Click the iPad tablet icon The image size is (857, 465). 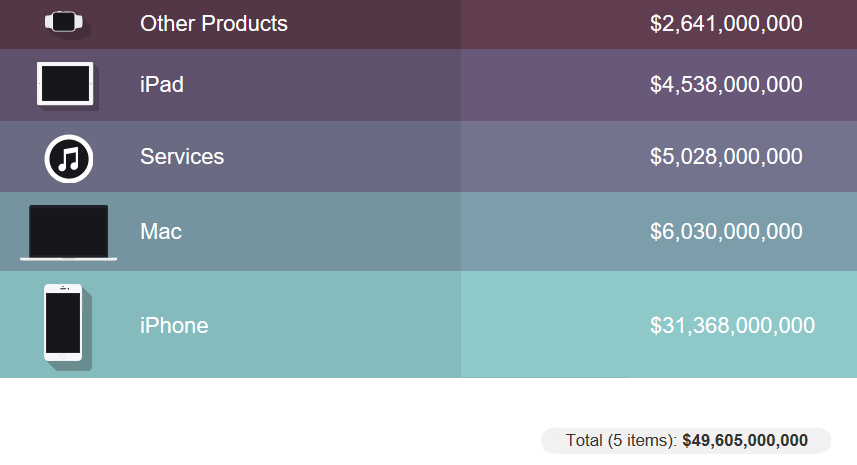click(x=65, y=84)
